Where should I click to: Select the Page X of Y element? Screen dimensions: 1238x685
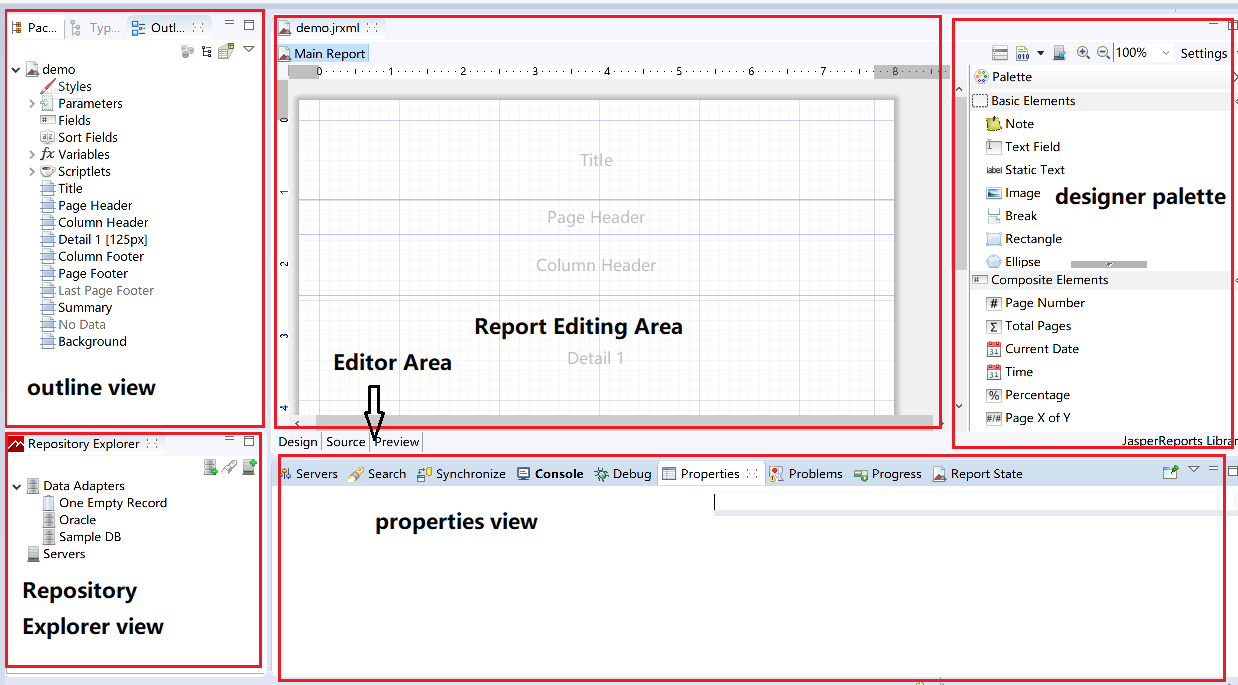pos(1027,418)
